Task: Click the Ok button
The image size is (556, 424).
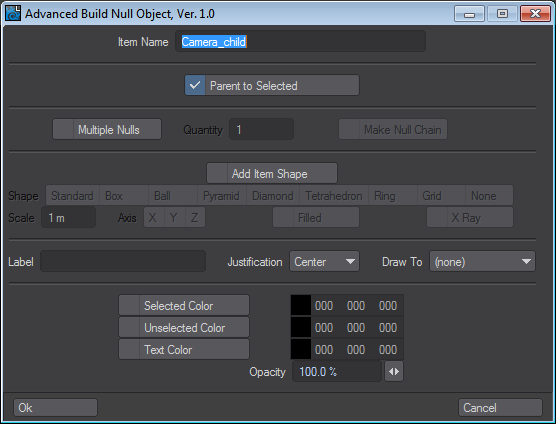Action: point(55,408)
